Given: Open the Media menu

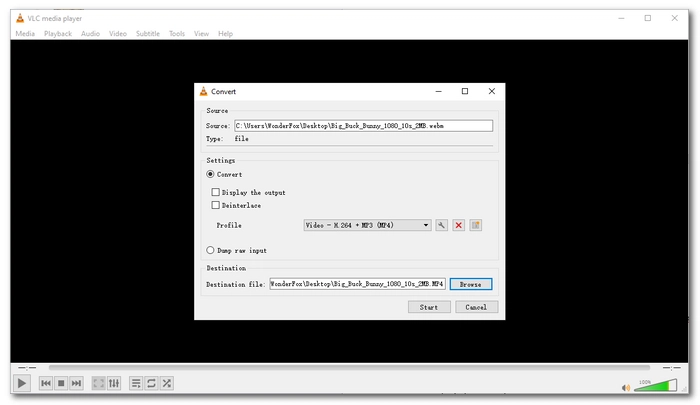Looking at the screenshot, I should [x=25, y=33].
